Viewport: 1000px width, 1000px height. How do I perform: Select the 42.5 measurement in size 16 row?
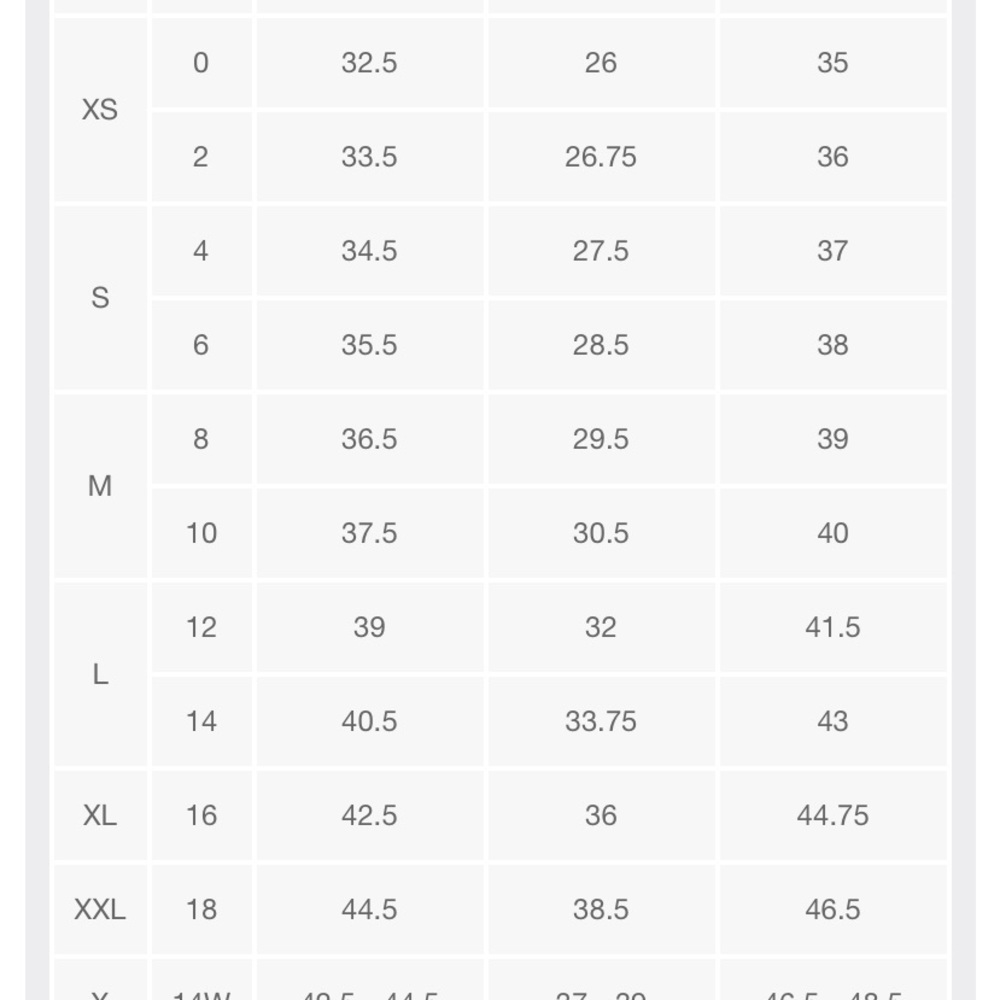[369, 815]
